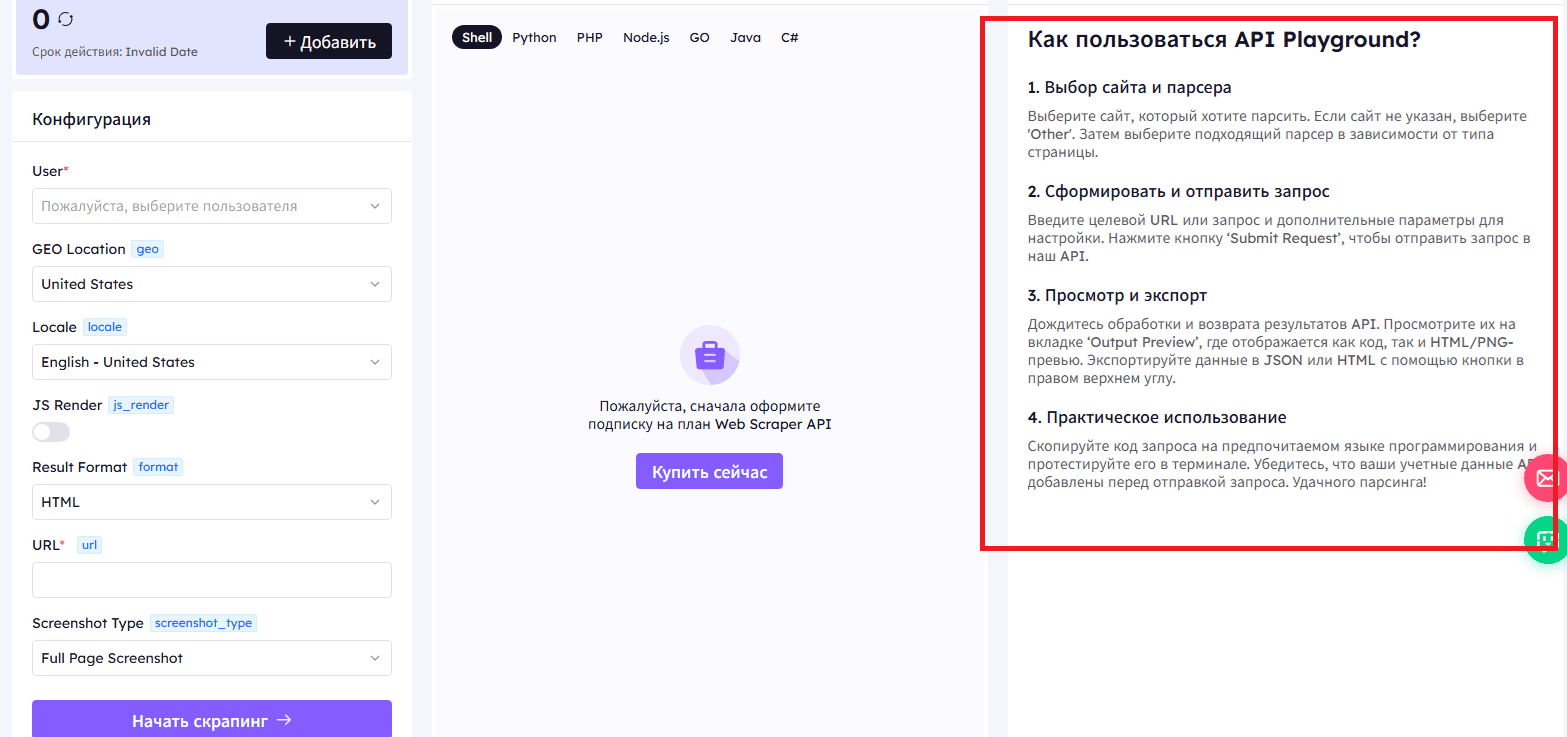Select the GO code tab
Image resolution: width=1567 pixels, height=737 pixels.
[699, 38]
